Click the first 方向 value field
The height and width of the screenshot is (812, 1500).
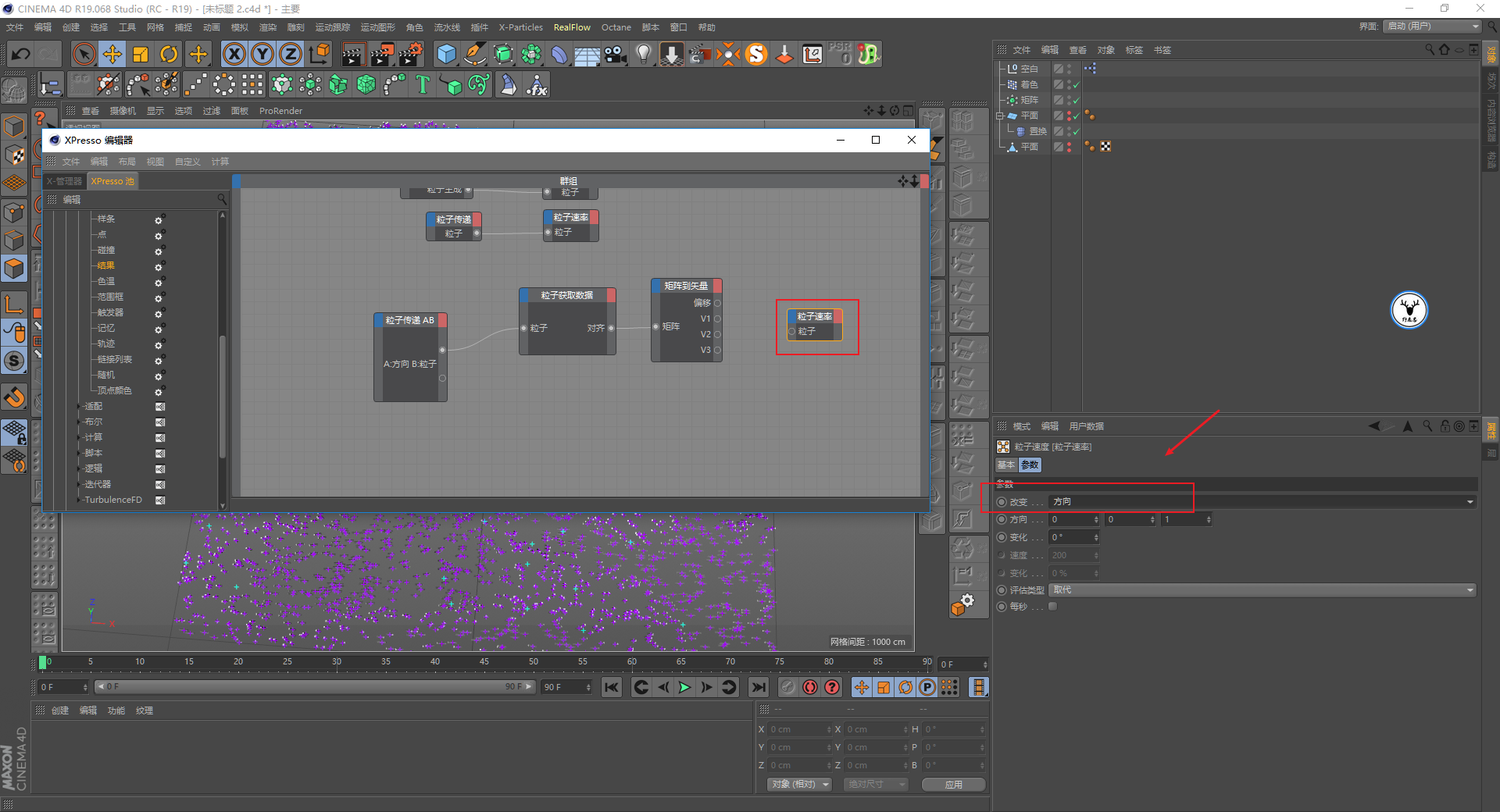(1074, 520)
